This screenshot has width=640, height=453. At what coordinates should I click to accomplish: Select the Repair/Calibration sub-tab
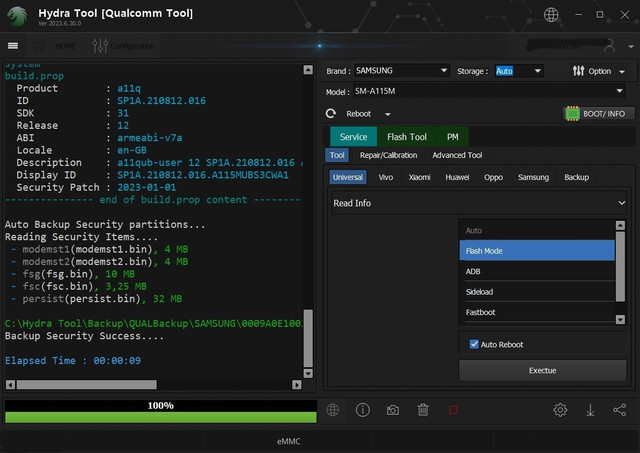388,155
